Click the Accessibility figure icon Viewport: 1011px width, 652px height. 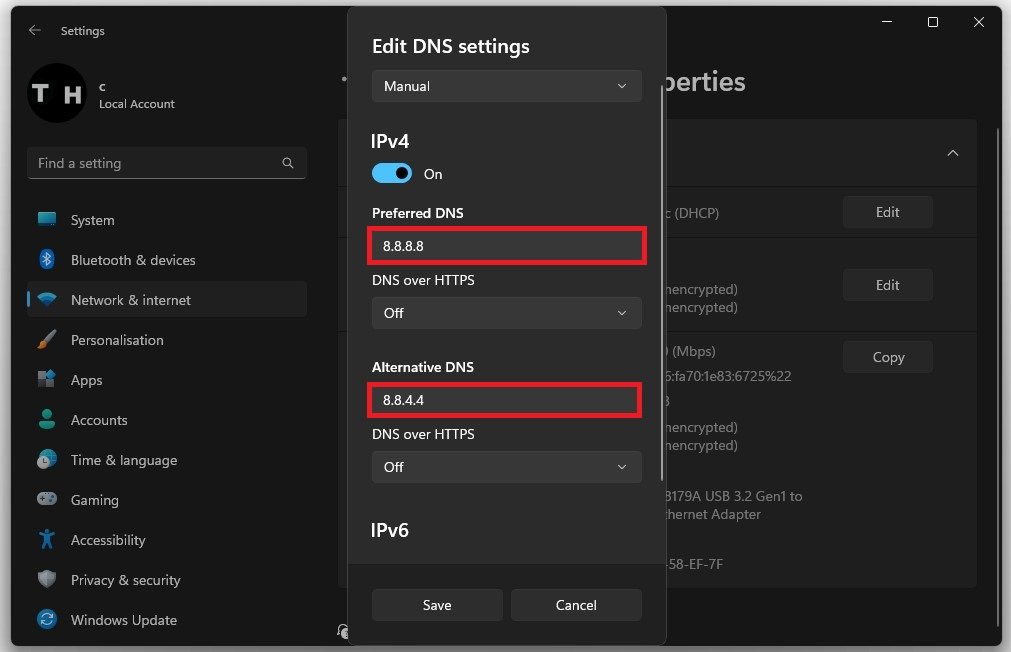[46, 539]
